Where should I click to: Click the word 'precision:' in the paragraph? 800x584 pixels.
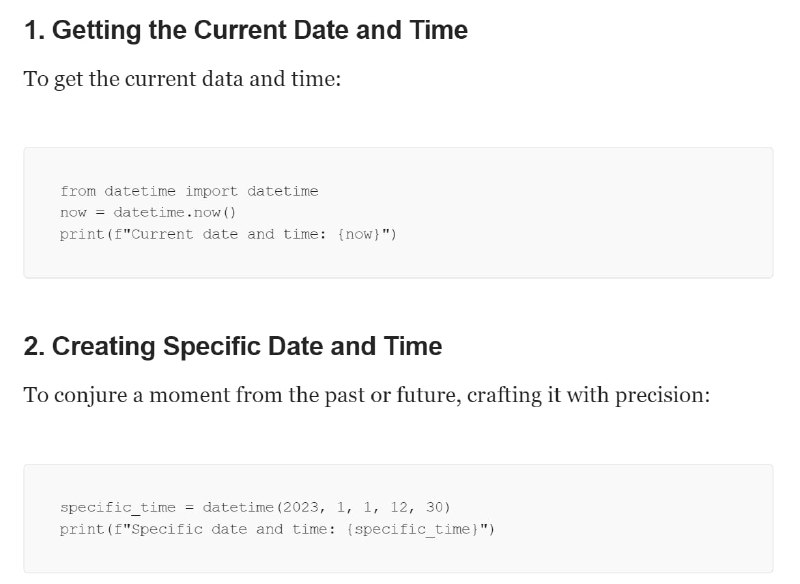click(x=663, y=396)
